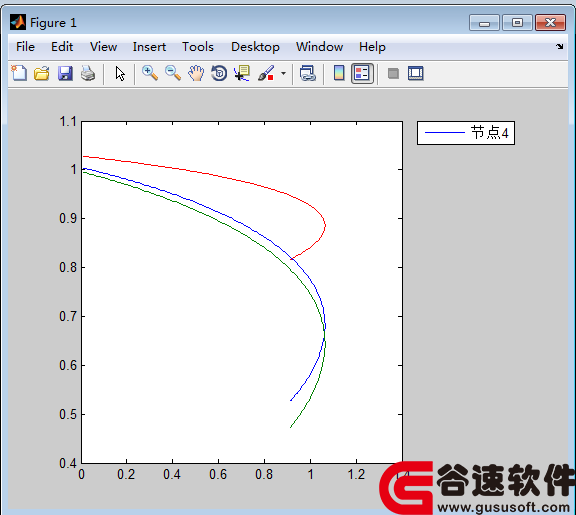Screen dimensions: 576x515
Task: Click the New Figure icon
Action: click(x=19, y=73)
